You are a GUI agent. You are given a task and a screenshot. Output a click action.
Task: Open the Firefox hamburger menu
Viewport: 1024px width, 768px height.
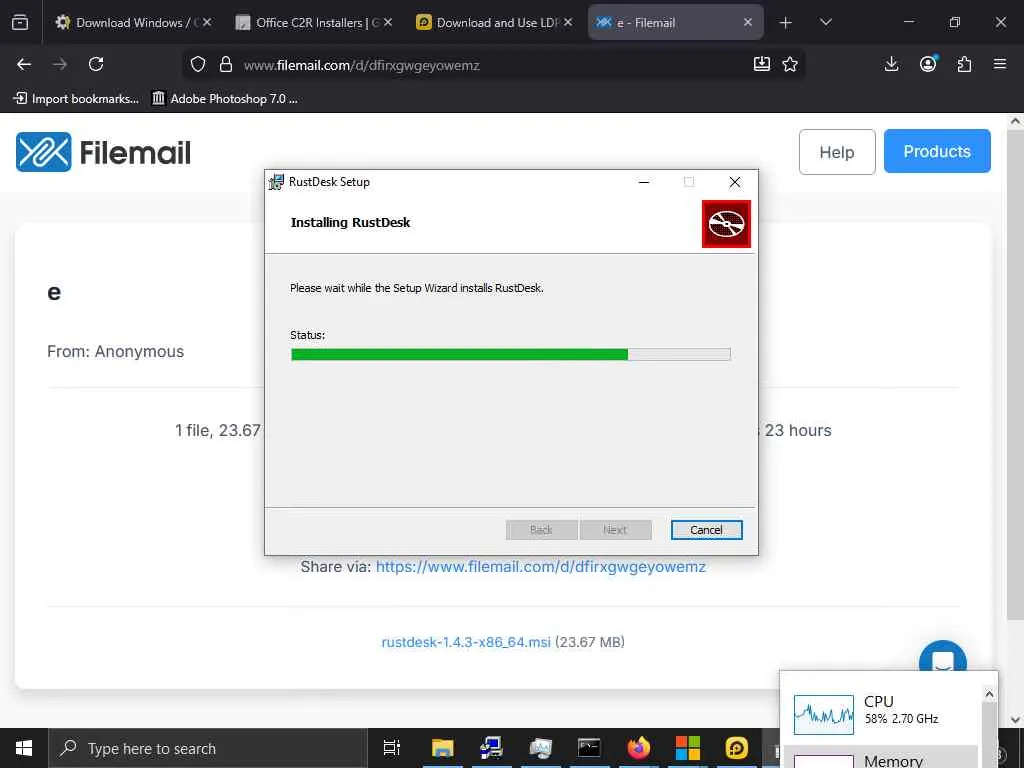[x=1000, y=64]
